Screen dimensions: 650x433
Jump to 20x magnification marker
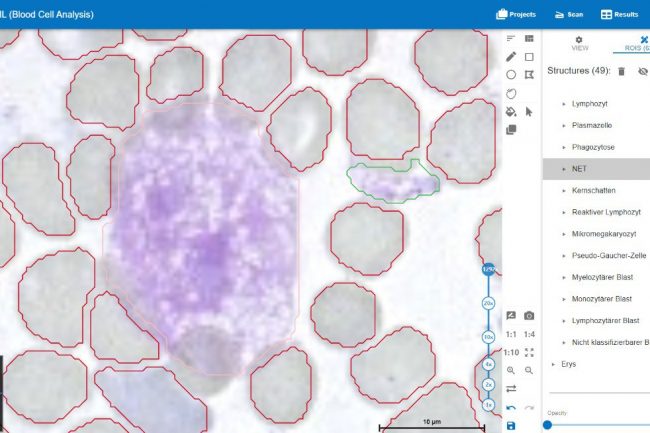pos(489,302)
